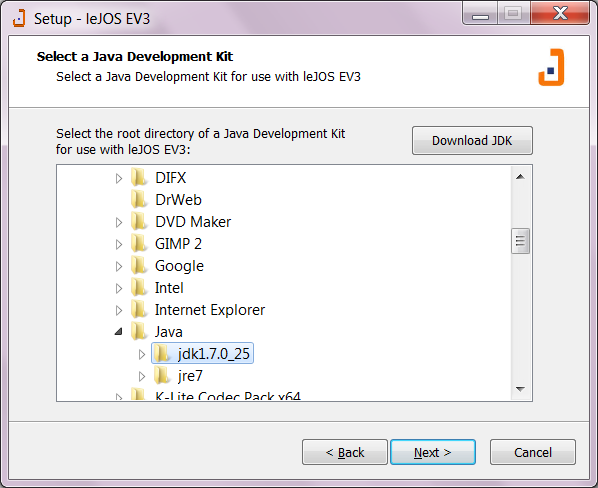Select the DIFX folder icon
Image resolution: width=598 pixels, height=488 pixels.
click(x=138, y=177)
